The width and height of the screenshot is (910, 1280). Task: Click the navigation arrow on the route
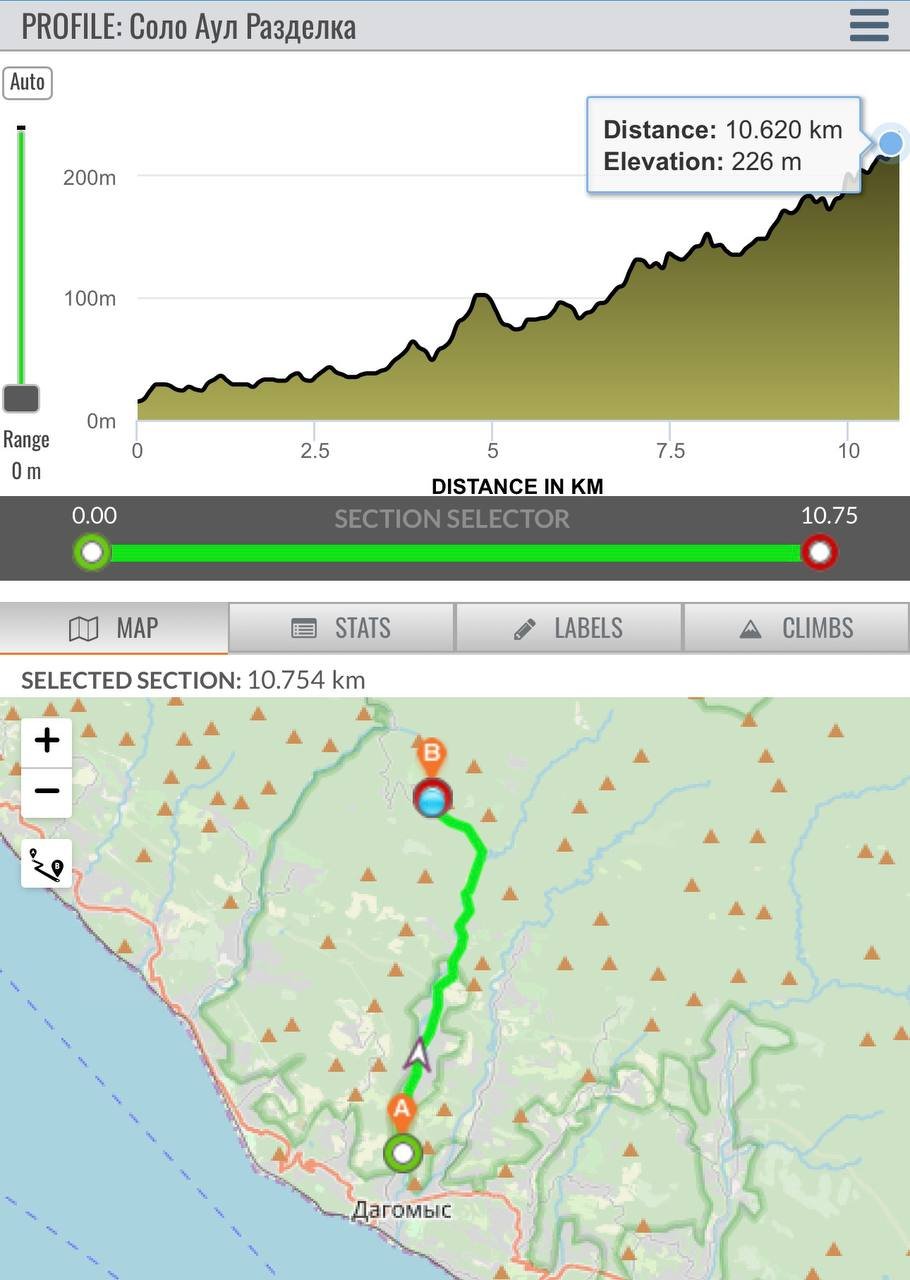420,1055
